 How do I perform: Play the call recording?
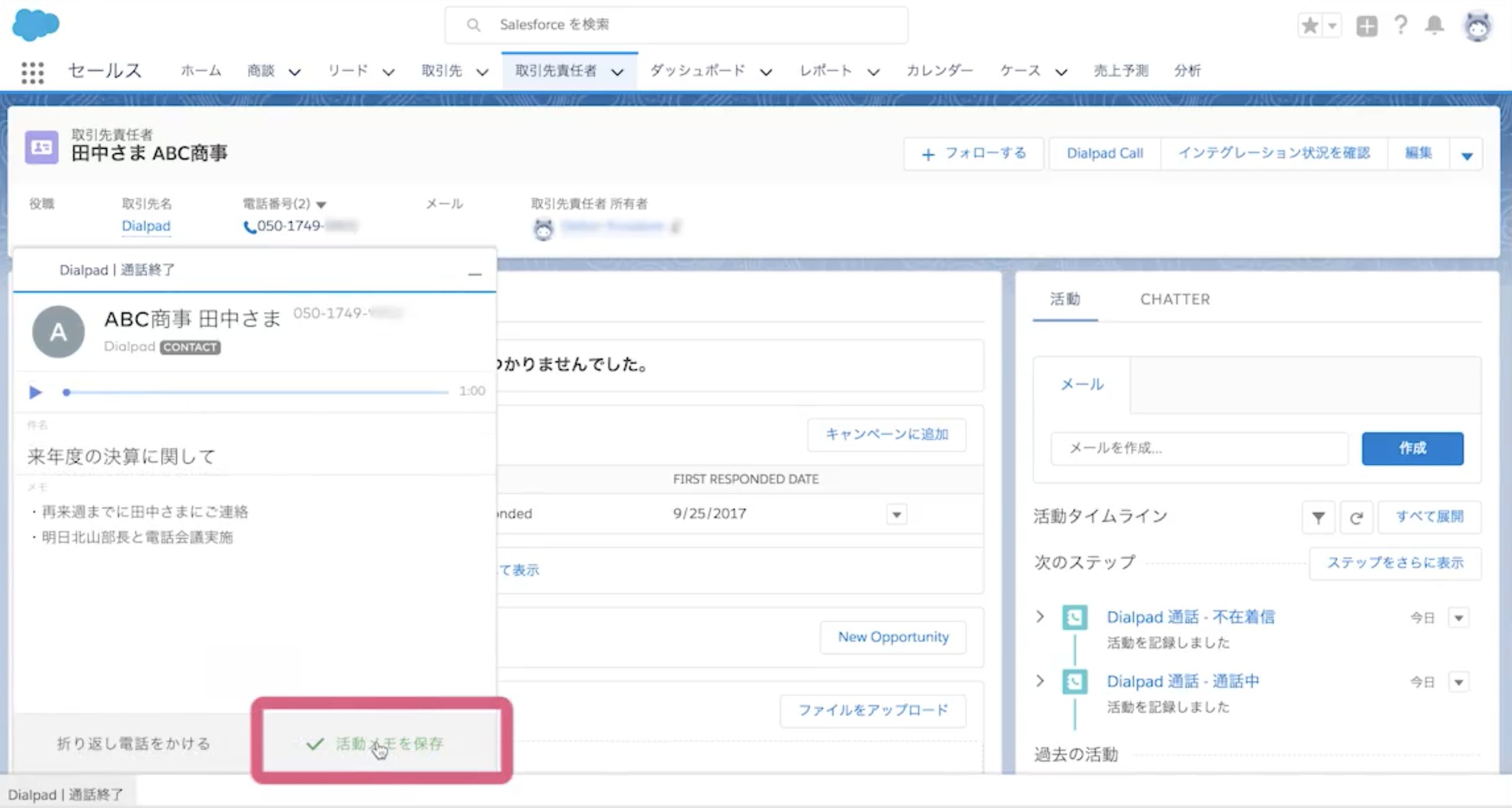tap(35, 392)
